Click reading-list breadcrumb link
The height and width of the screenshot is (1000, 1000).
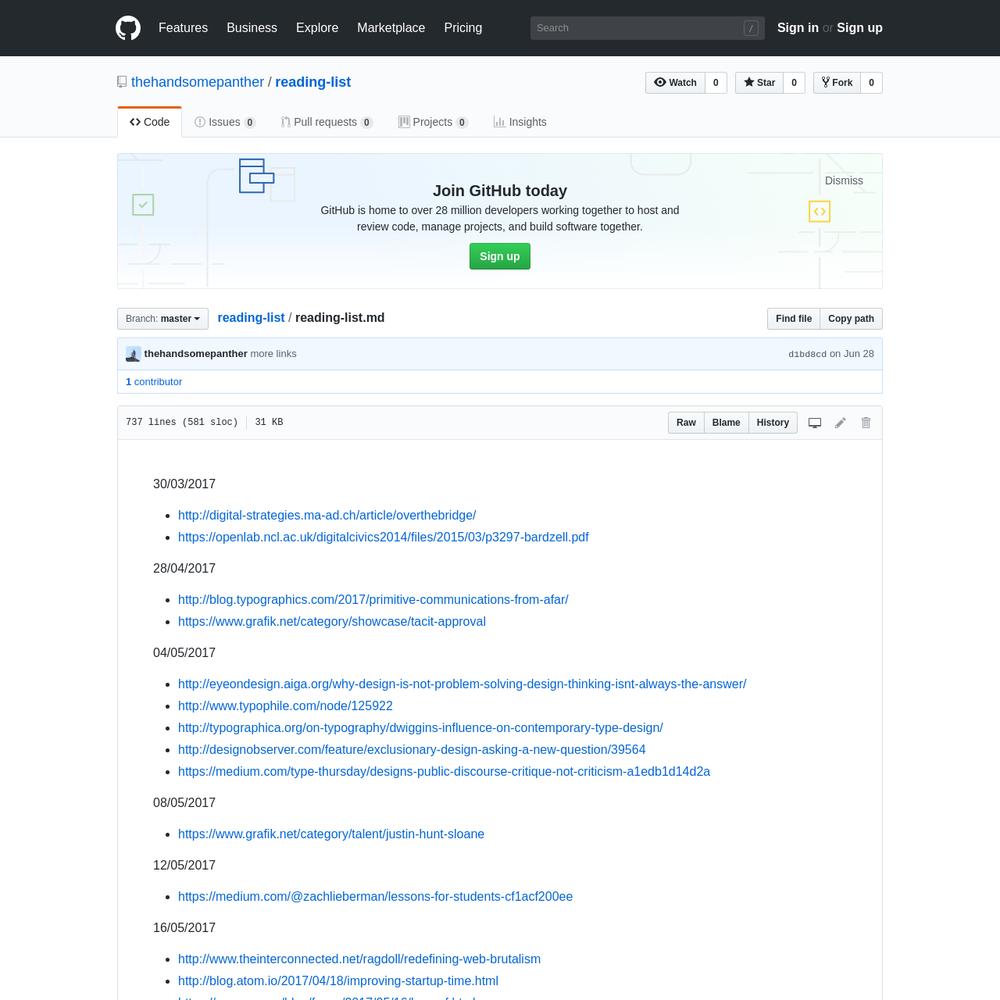[x=251, y=318]
